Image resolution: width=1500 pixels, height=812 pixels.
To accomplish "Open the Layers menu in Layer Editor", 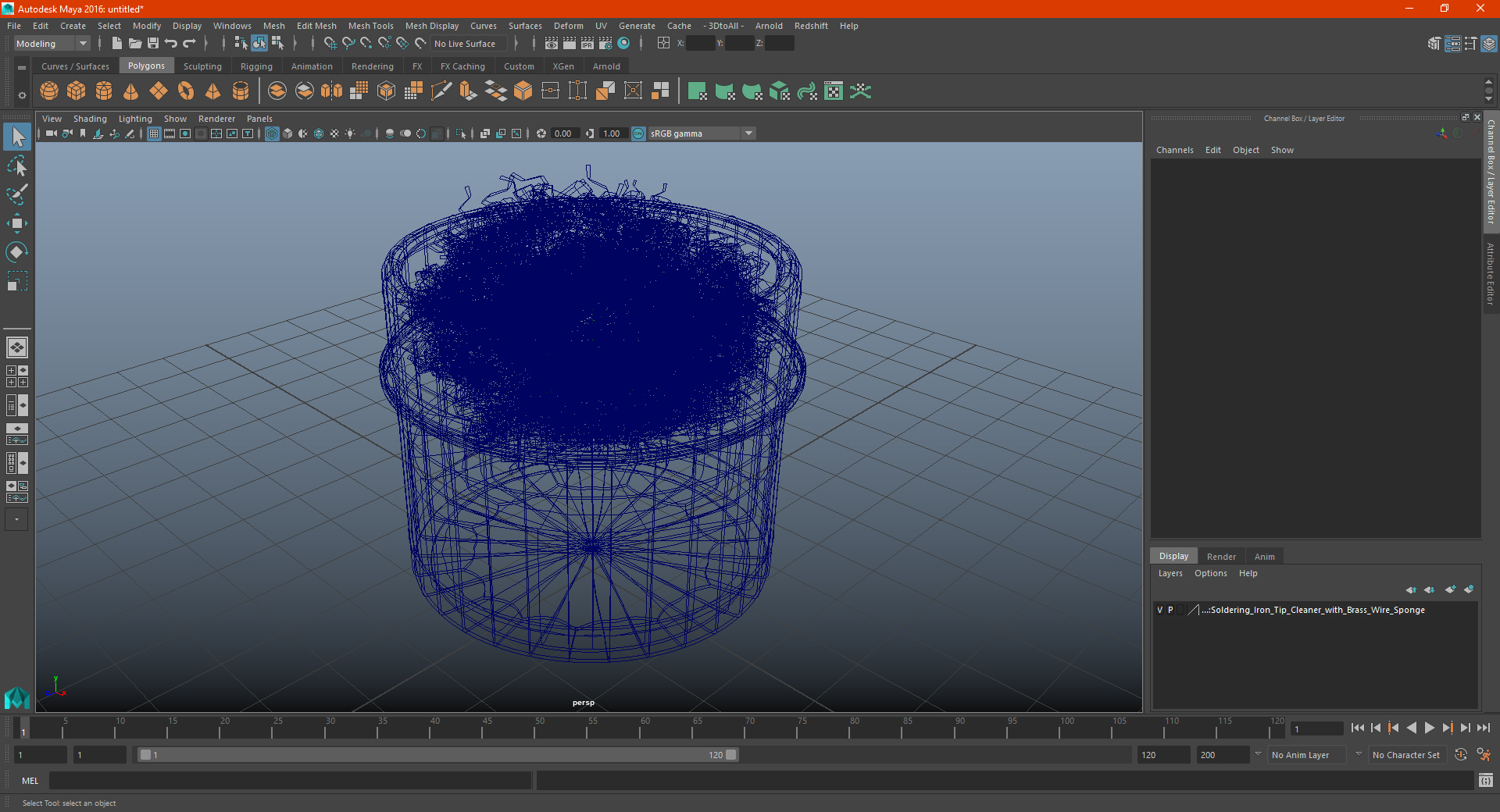I will [1170, 573].
